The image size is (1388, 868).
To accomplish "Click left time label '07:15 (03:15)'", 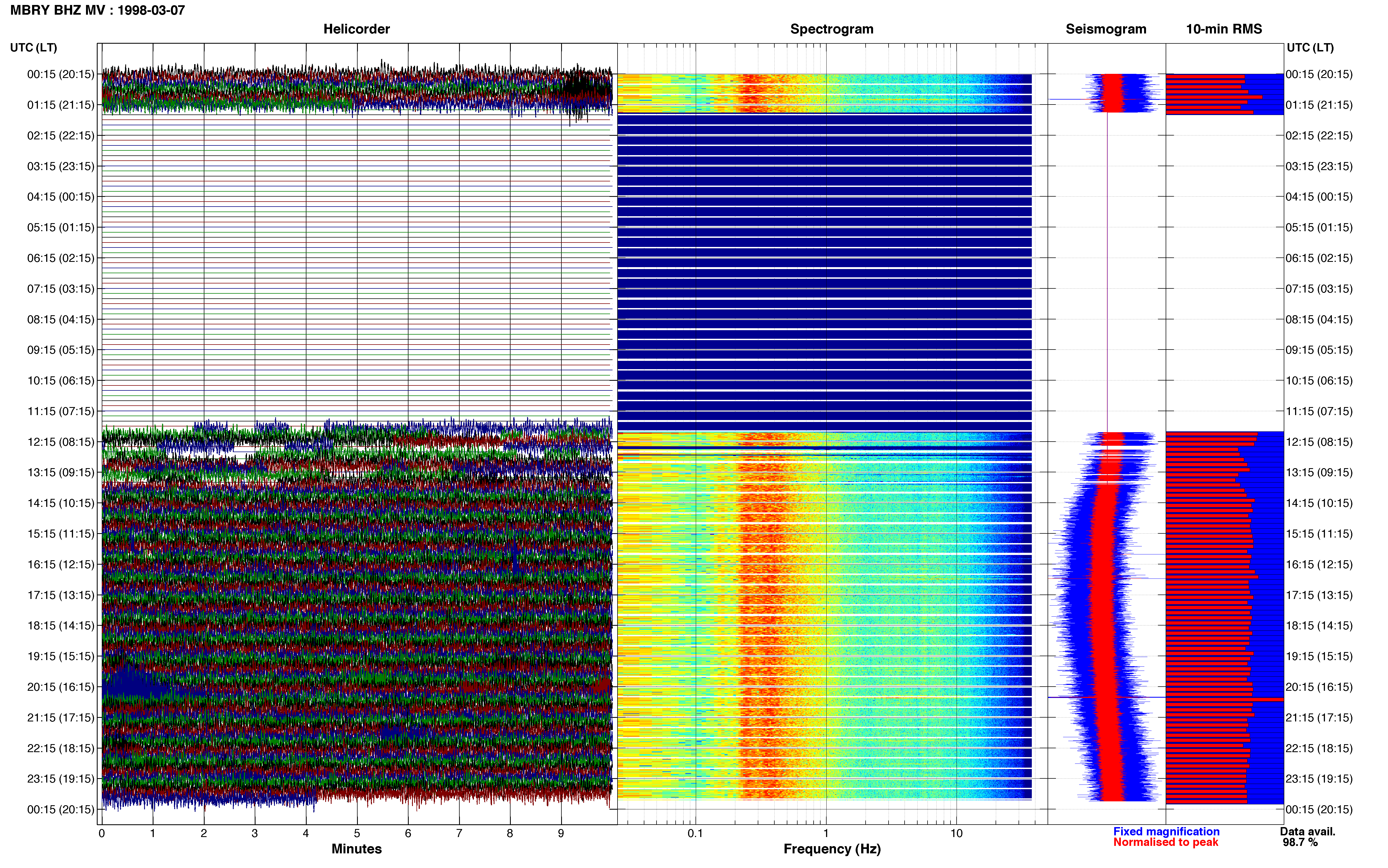I will (61, 289).
